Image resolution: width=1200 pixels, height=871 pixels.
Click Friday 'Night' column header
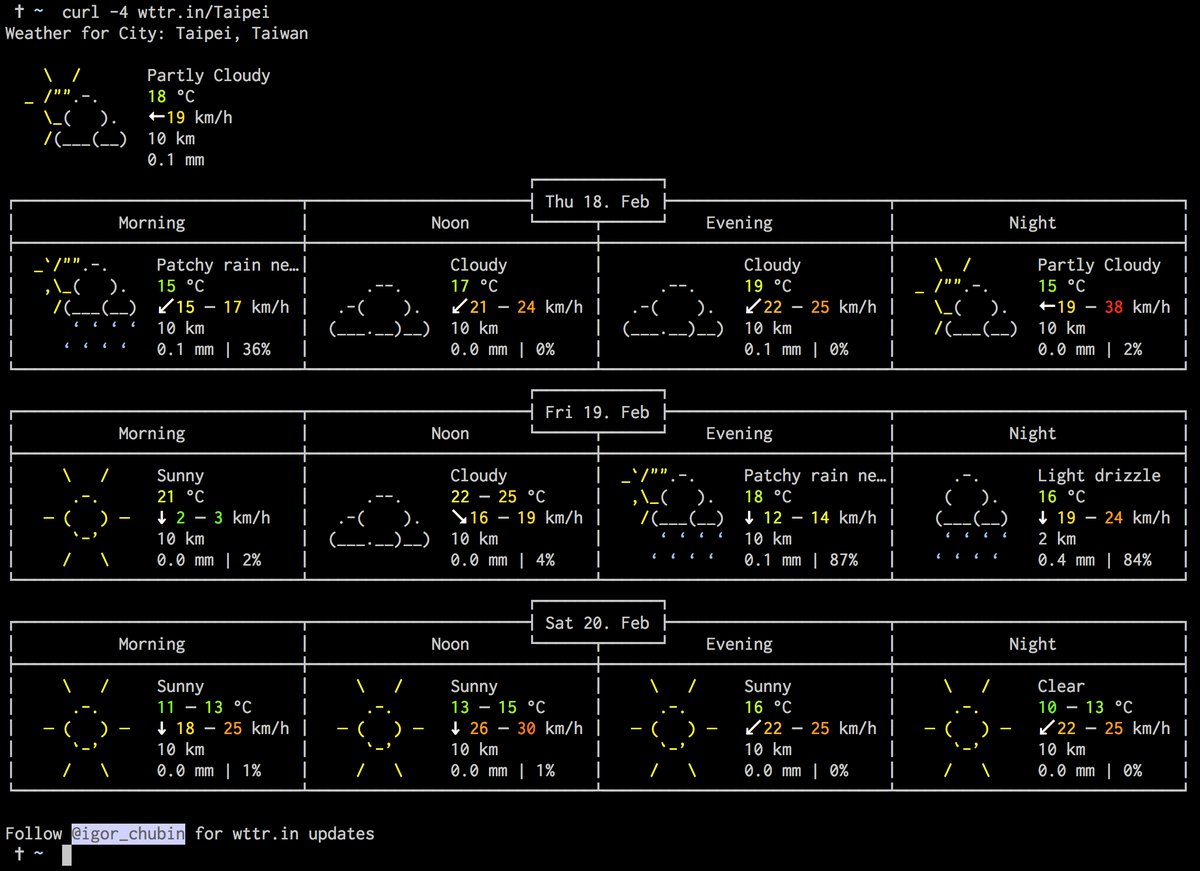tap(1033, 434)
